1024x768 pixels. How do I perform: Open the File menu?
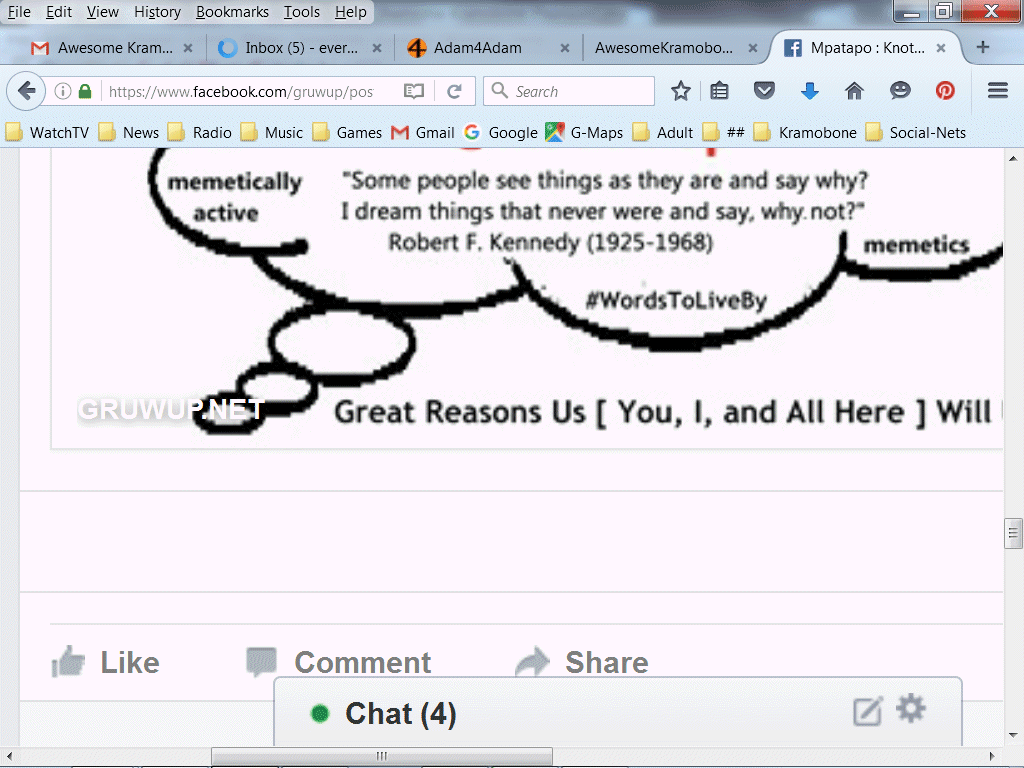pos(19,12)
